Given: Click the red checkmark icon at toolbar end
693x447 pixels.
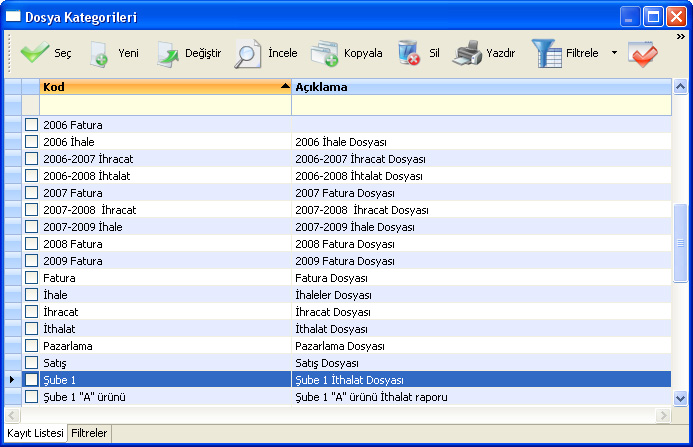Looking at the screenshot, I should pyautogui.click(x=643, y=54).
